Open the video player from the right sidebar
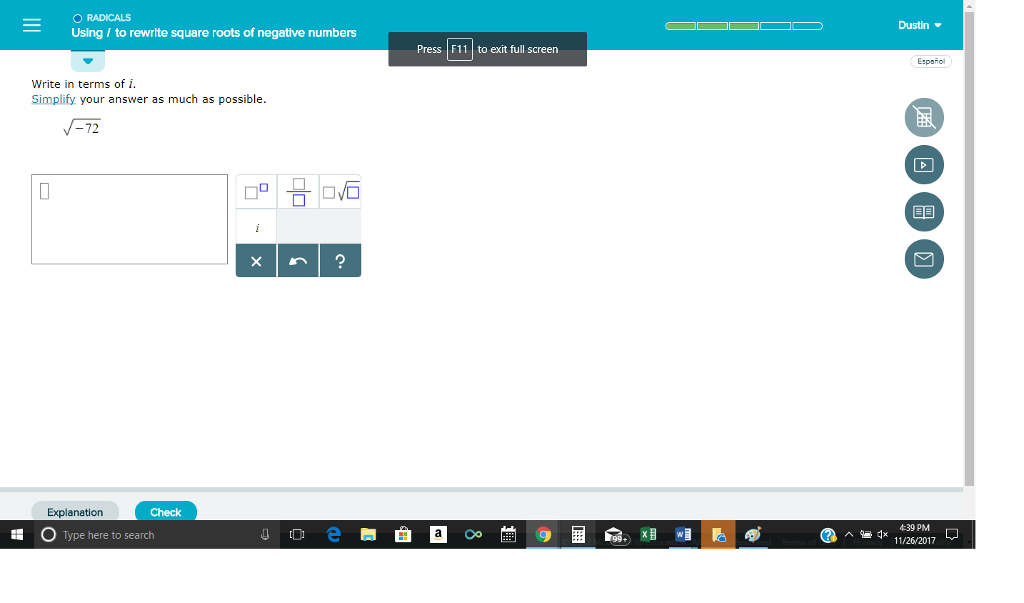This screenshot has width=1024, height=603. pyautogui.click(x=923, y=164)
